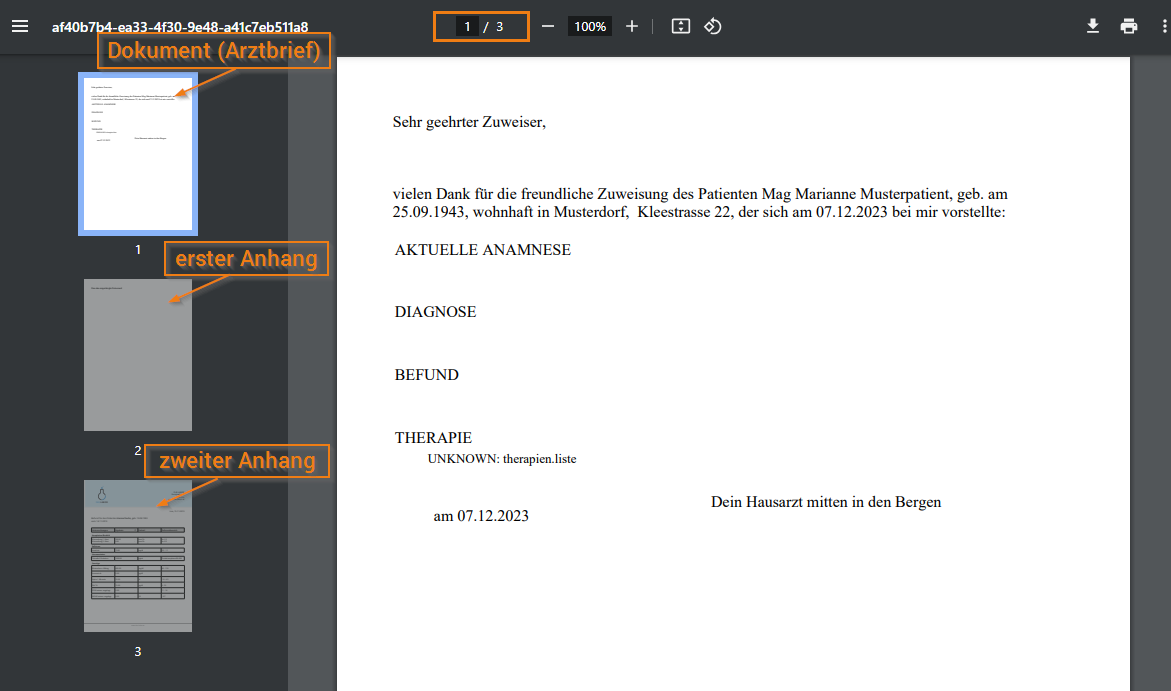Click inside the page number field

point(466,26)
